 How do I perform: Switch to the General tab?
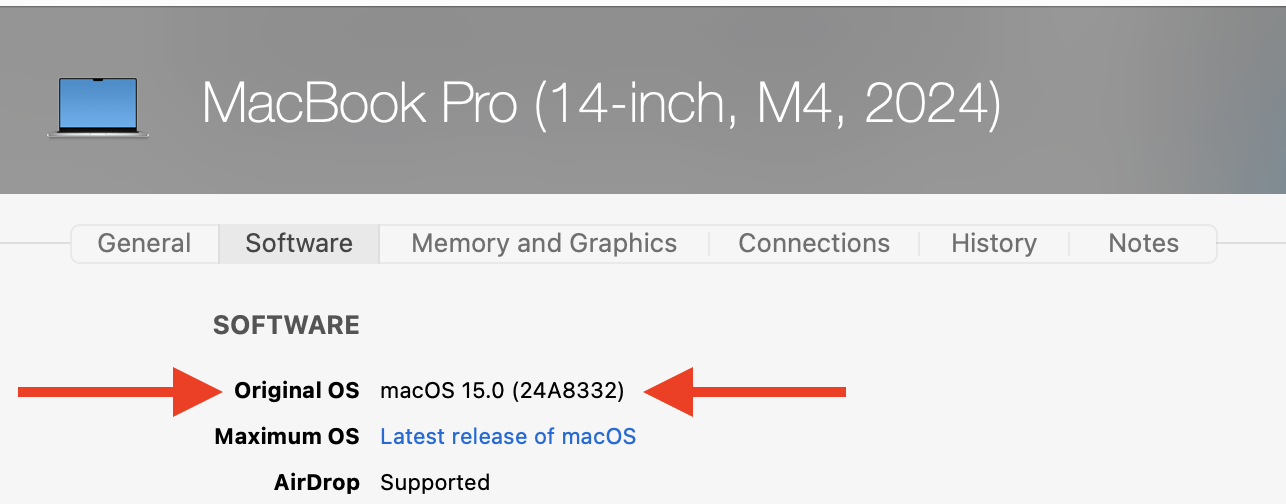[x=144, y=243]
